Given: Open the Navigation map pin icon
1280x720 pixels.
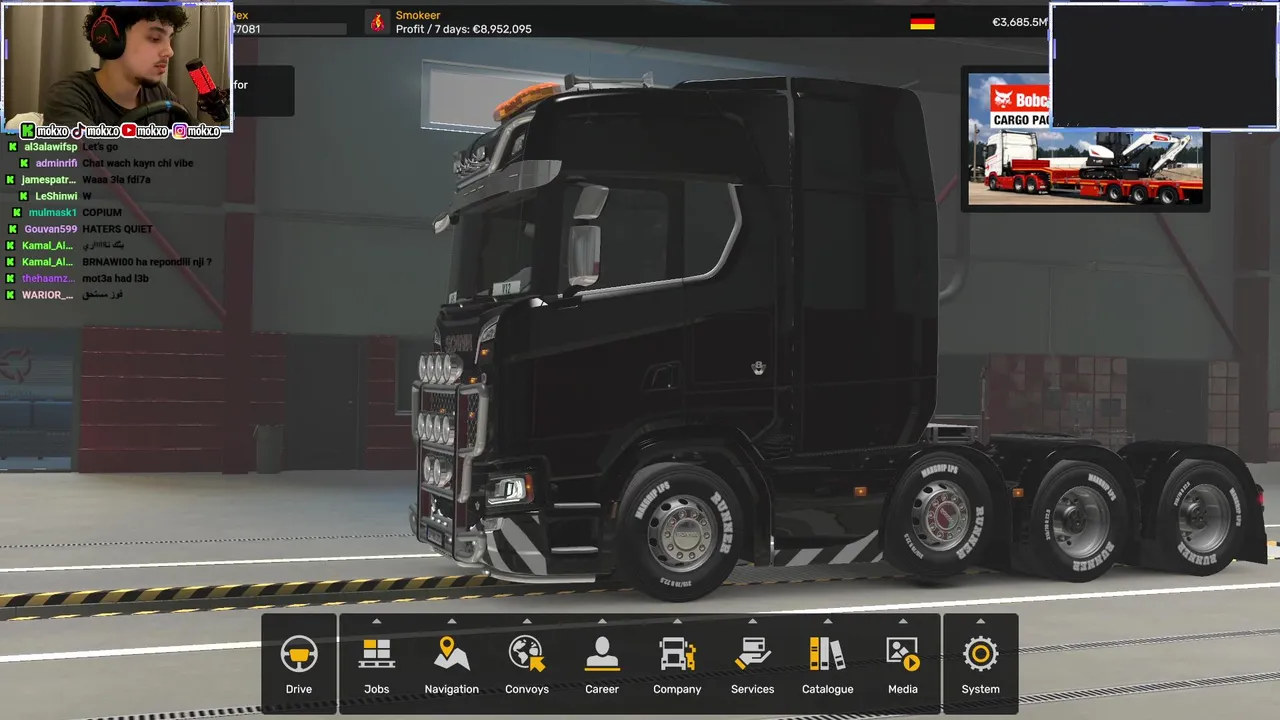Looking at the screenshot, I should click(x=452, y=653).
